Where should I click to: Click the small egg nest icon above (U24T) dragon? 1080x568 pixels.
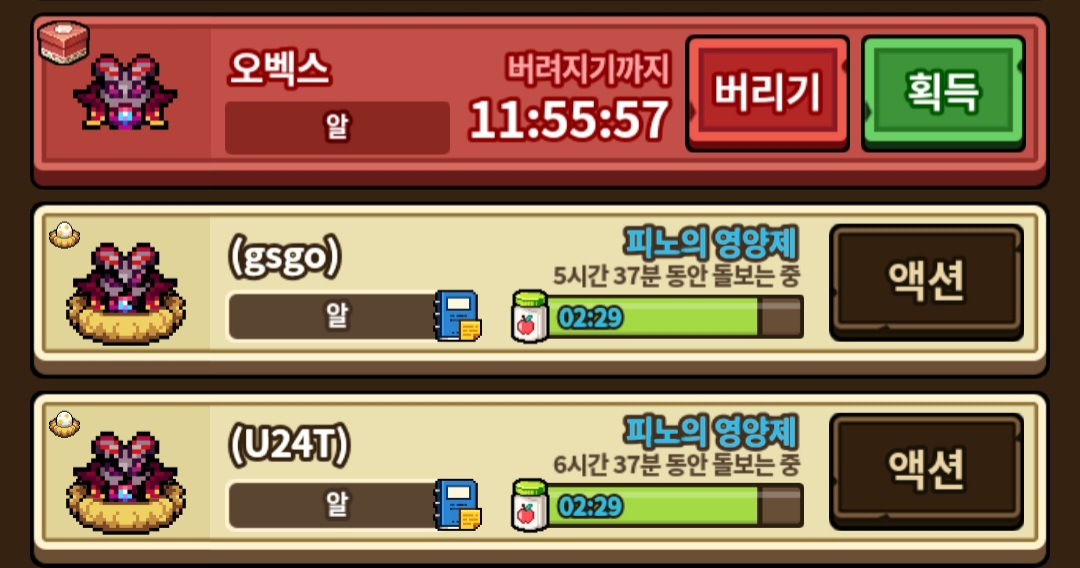pyautogui.click(x=64, y=424)
